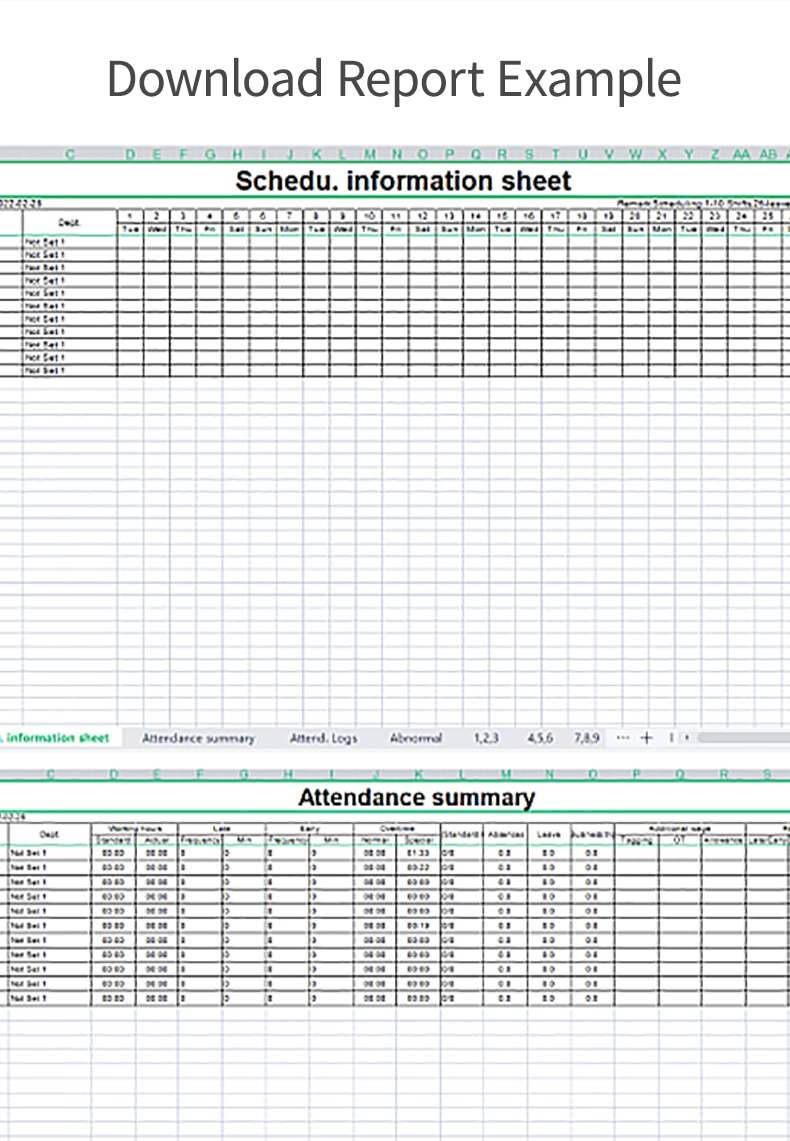This screenshot has height=1141, width=790.
Task: Click the horizontal scrollbar track
Action: [x=743, y=737]
